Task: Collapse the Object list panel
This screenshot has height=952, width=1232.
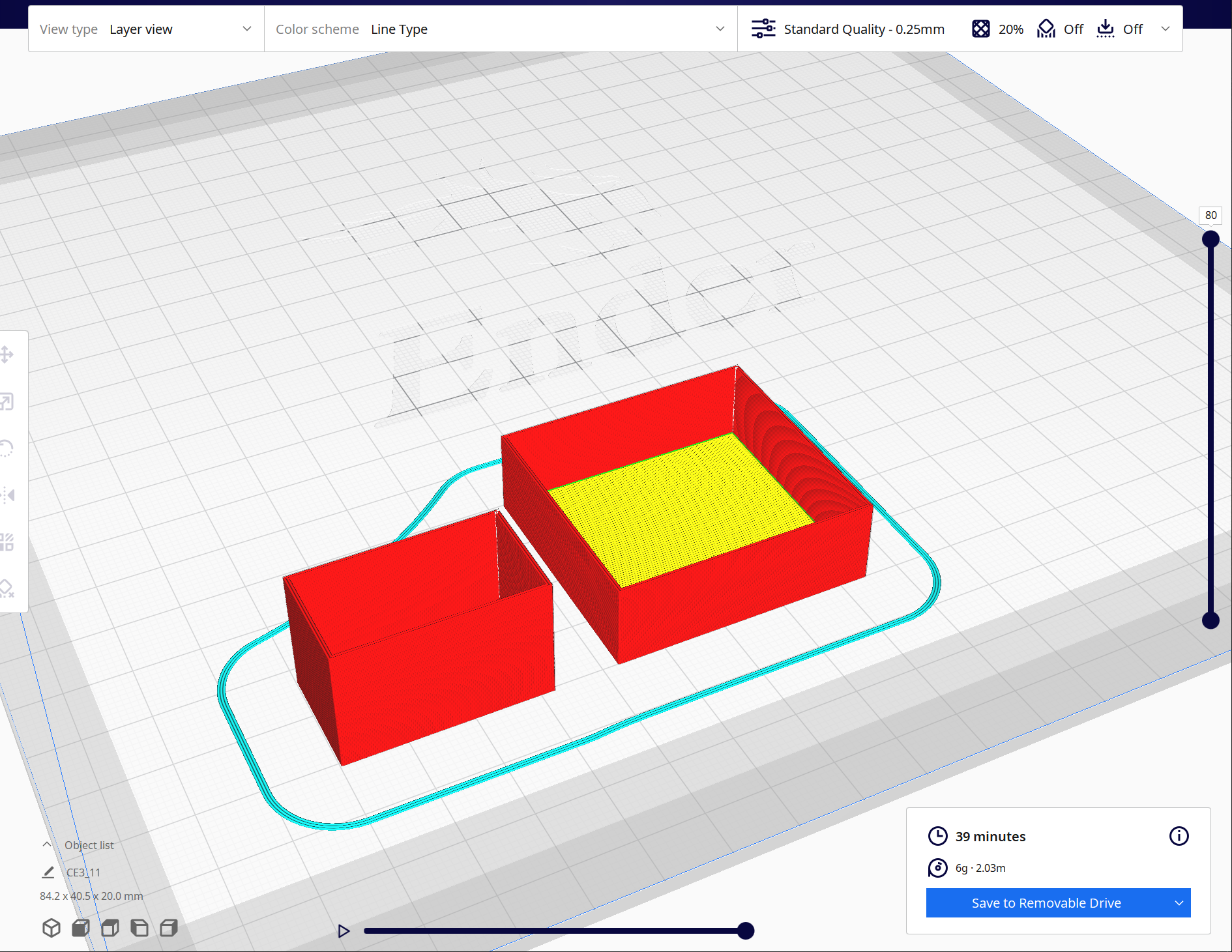Action: [x=46, y=844]
